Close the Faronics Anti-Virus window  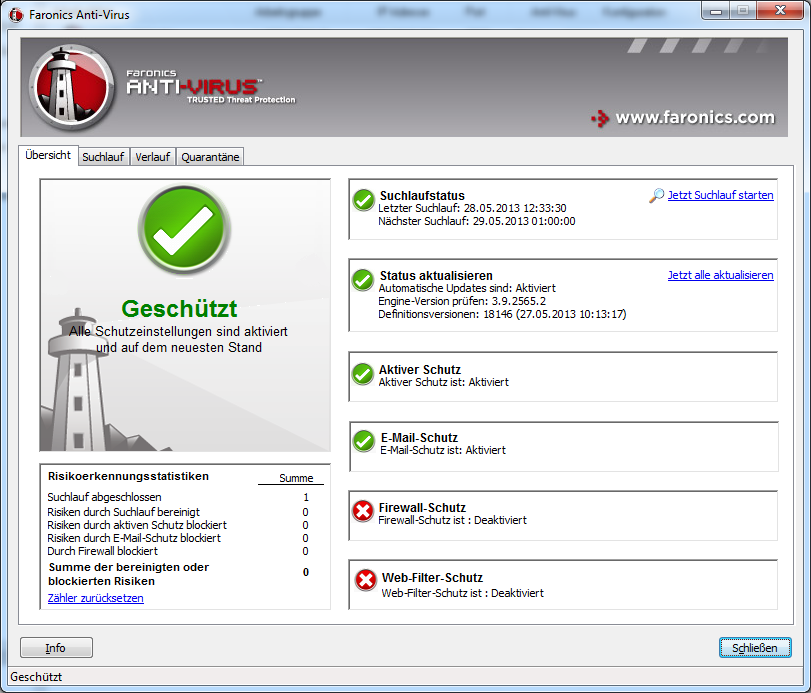click(x=780, y=10)
